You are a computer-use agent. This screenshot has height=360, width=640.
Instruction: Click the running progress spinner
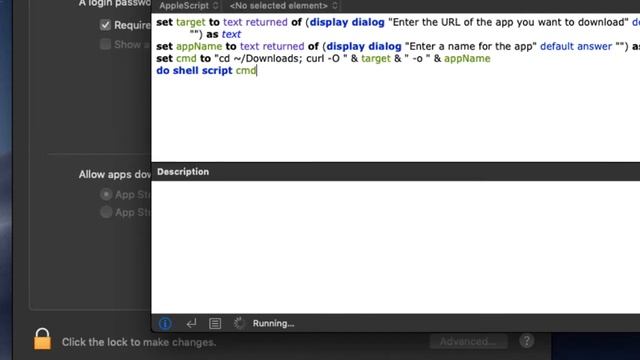pos(239,324)
